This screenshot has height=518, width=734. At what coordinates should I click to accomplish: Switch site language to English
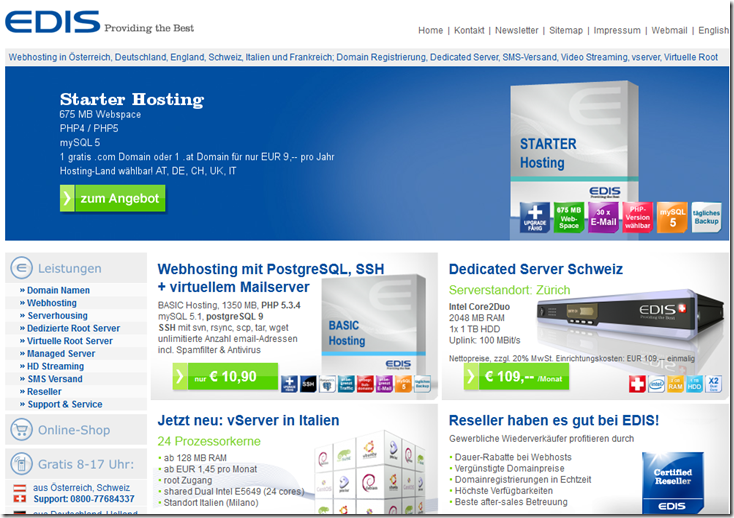(x=713, y=30)
